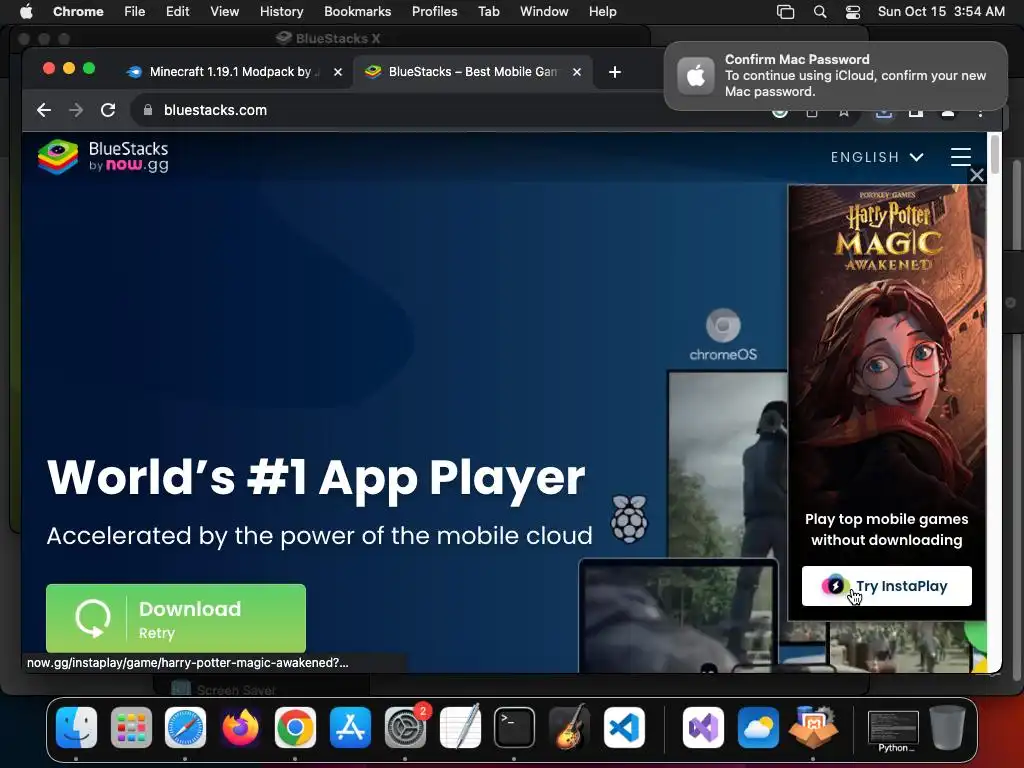Screen dimensions: 1024x768
Task: Click the date and time in menu bar
Action: 941,12
